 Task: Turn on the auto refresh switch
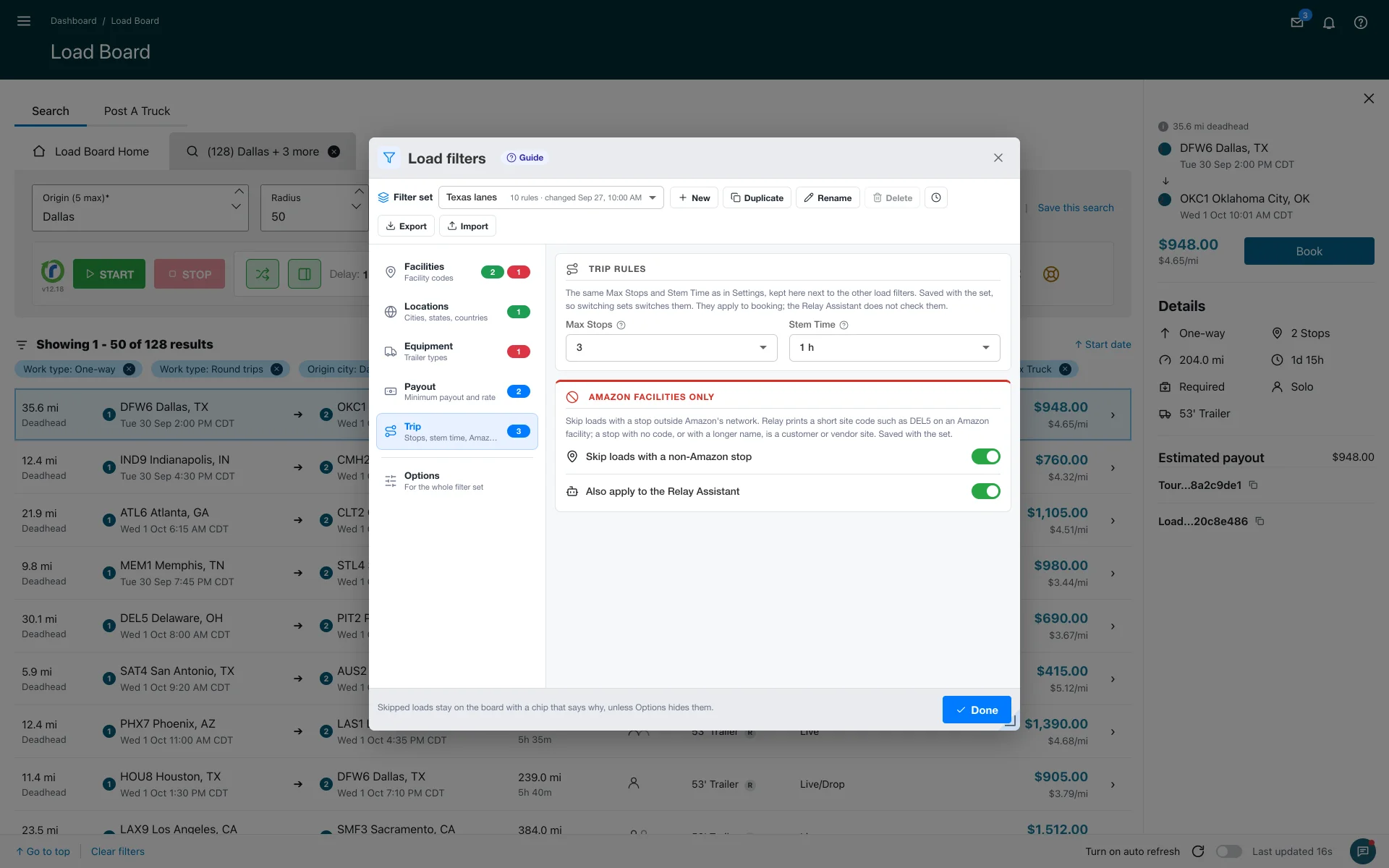coord(1228,851)
